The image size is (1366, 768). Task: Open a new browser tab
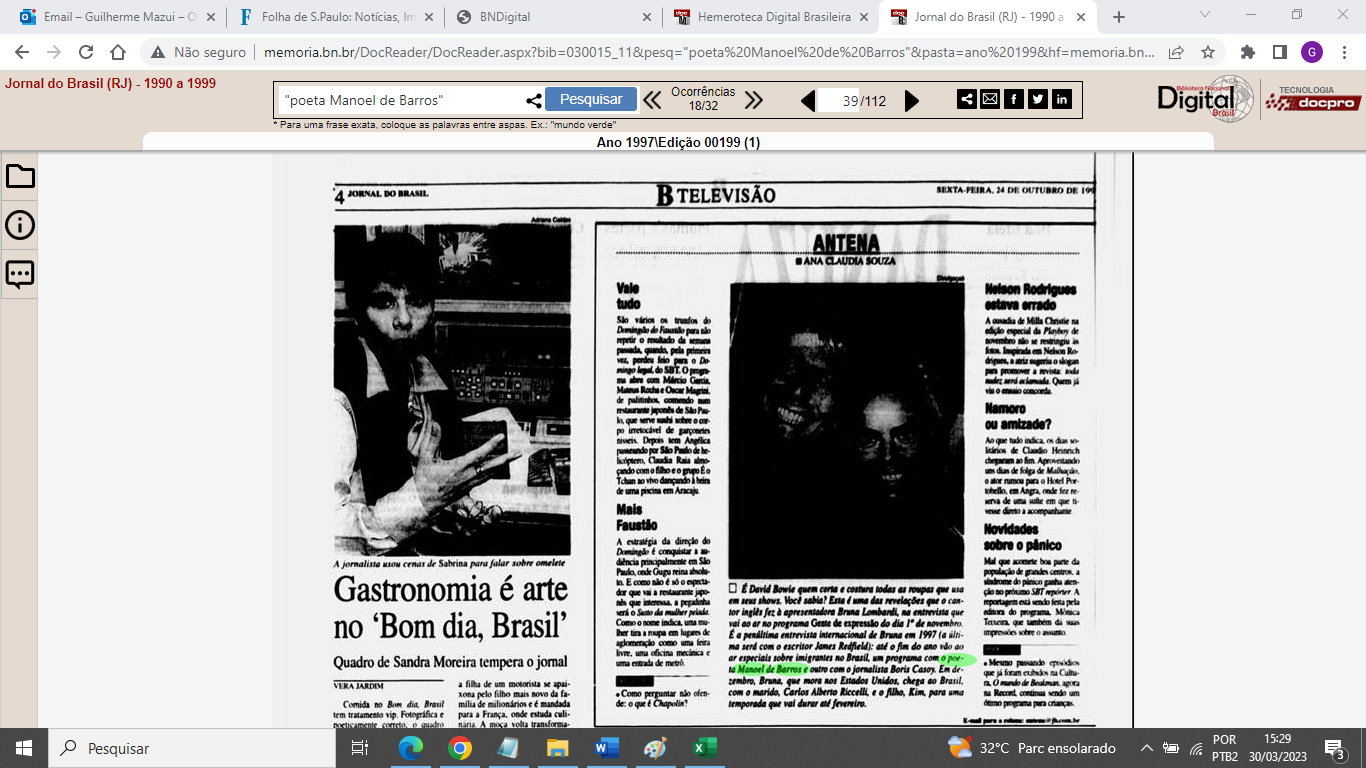point(1119,17)
